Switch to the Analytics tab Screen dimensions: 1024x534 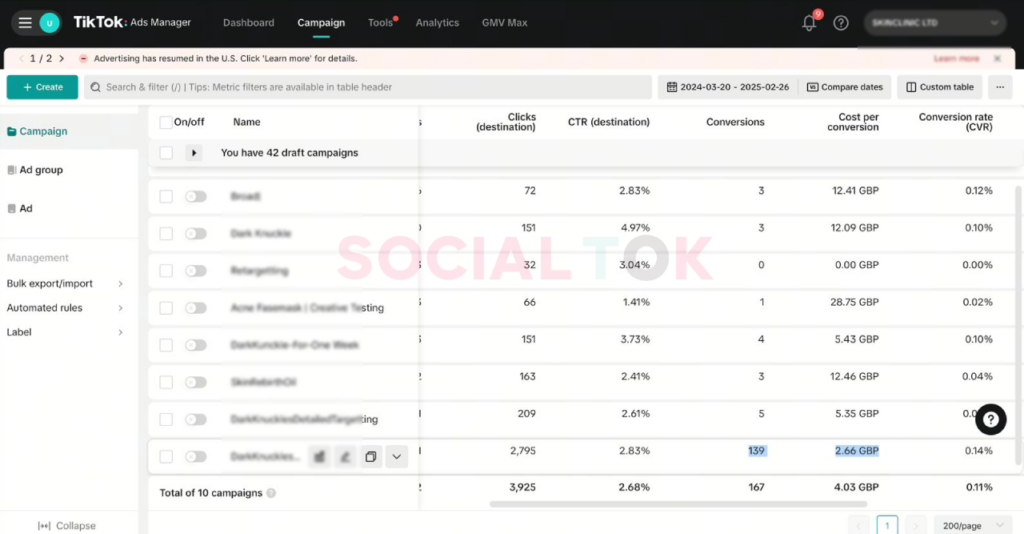437,23
